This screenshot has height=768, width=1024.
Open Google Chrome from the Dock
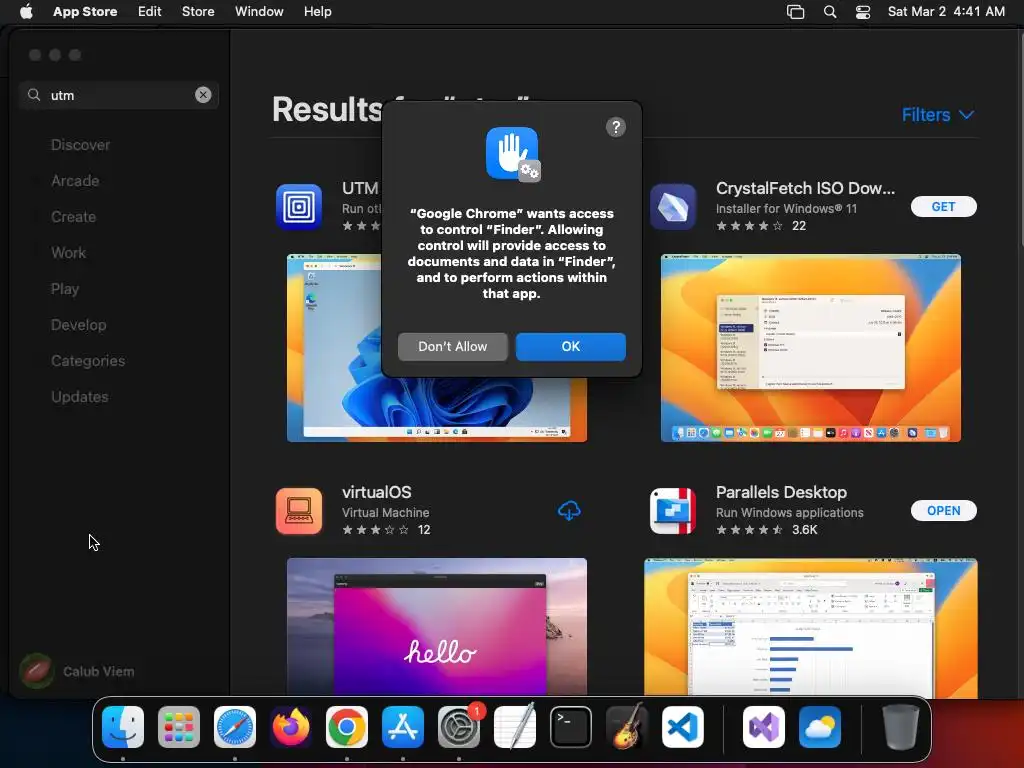coord(347,727)
